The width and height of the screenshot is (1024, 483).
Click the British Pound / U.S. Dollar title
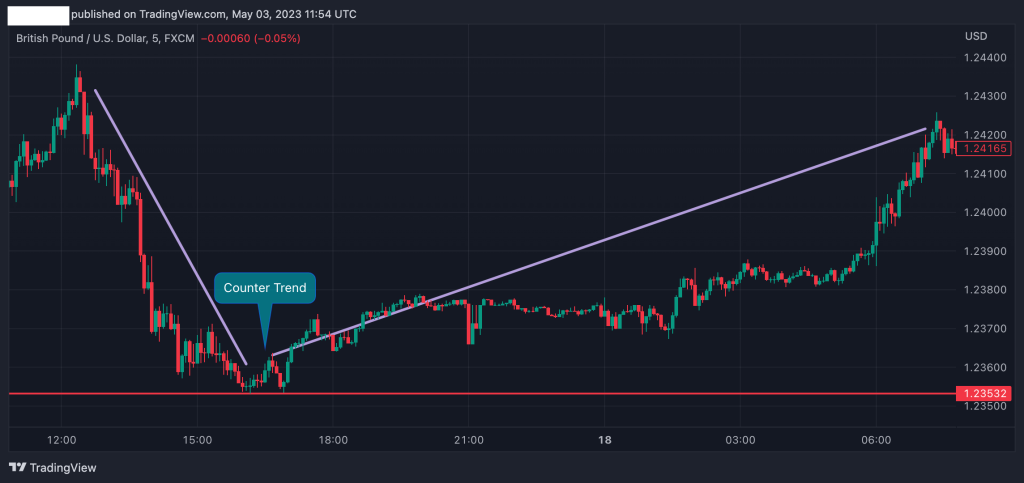tap(84, 38)
